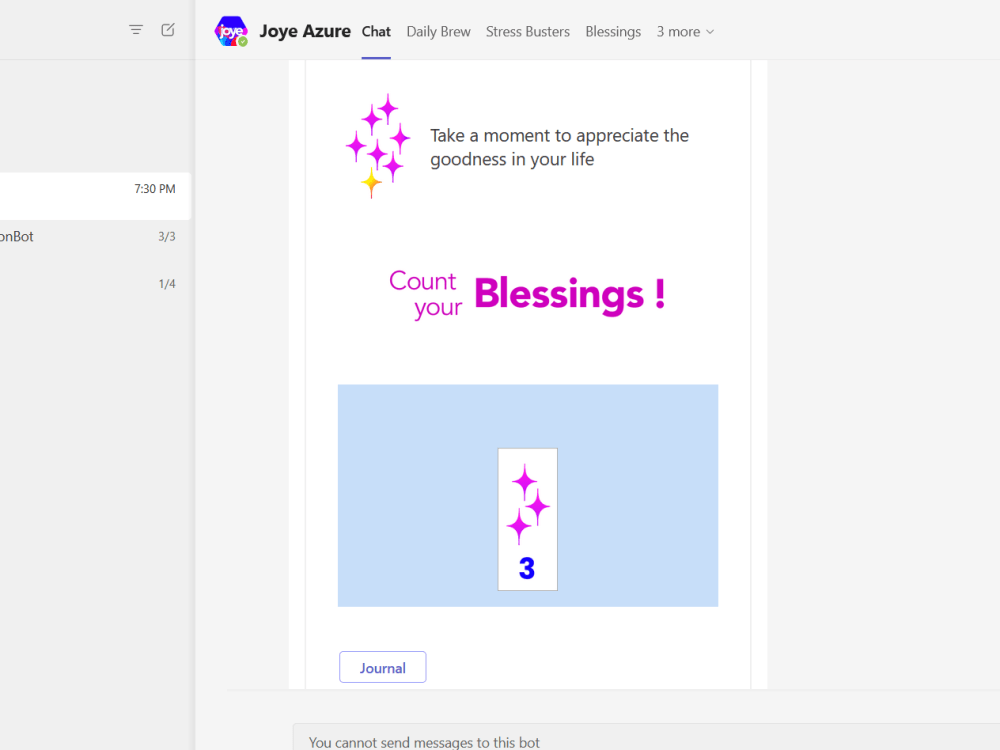Open the chat ending in 'onBot' dated 3/3
This screenshot has height=750, width=1000.
pyautogui.click(x=95, y=237)
